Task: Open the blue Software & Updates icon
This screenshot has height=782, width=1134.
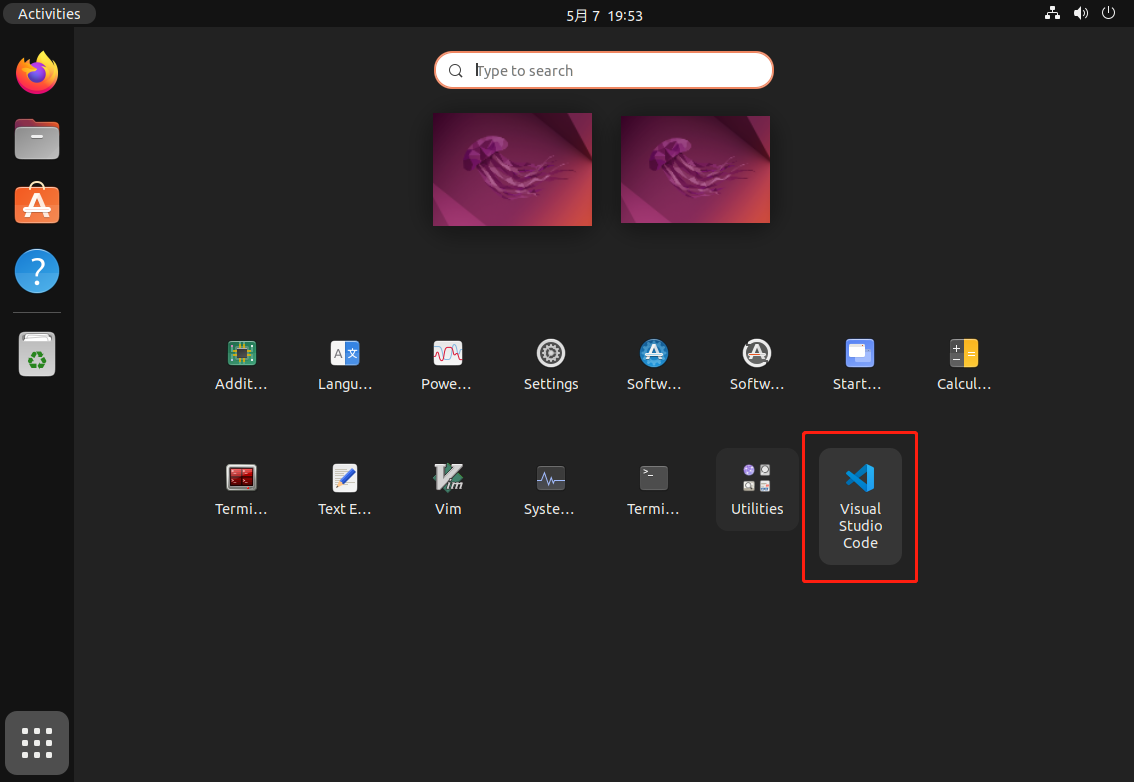Action: 654,353
